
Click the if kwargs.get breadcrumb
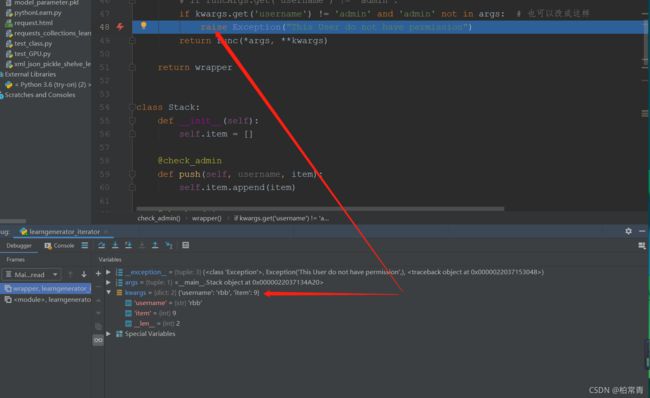click(x=281, y=218)
